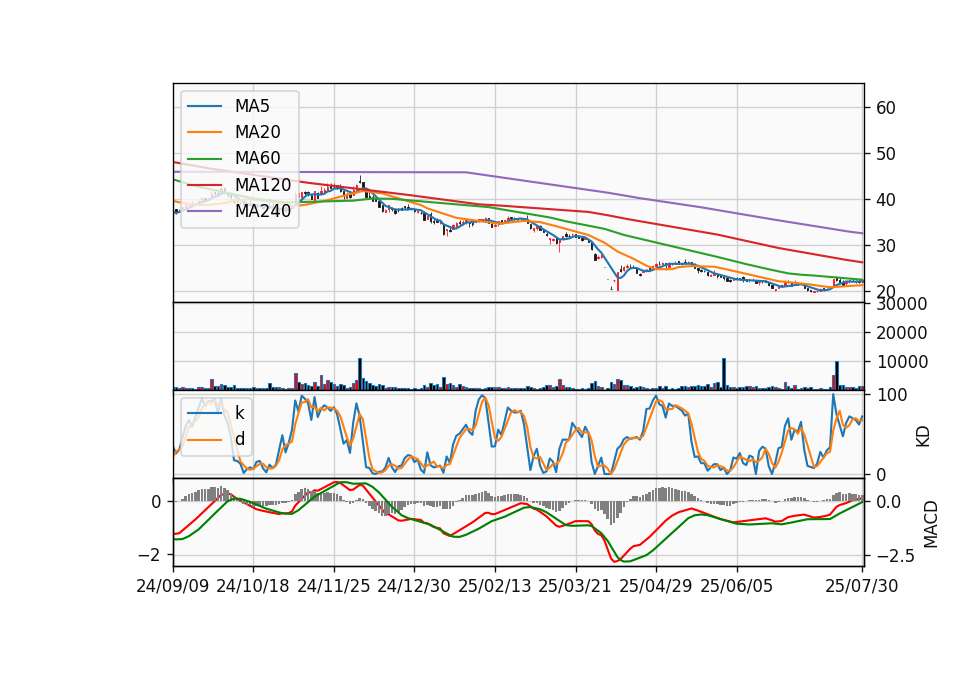Click the orange MA20 legend line sample
Screen dimensions: 960x690
pos(204,132)
